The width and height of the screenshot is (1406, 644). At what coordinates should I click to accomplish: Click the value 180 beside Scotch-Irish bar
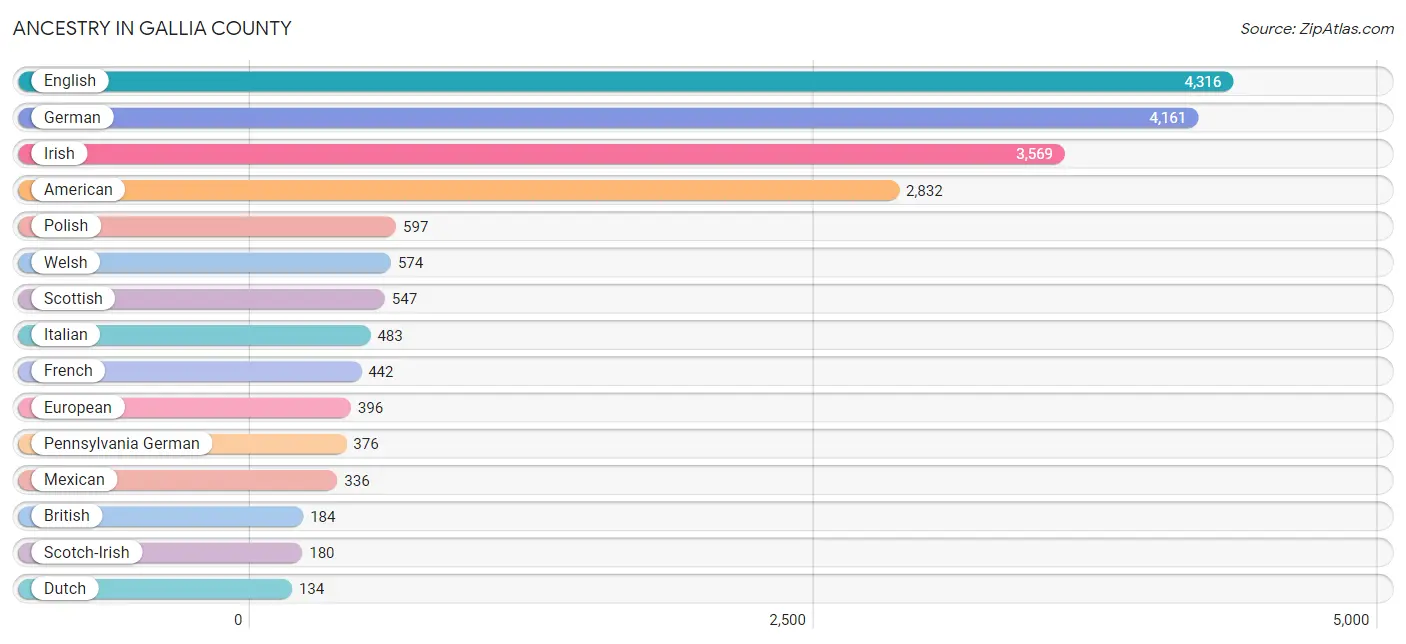322,553
